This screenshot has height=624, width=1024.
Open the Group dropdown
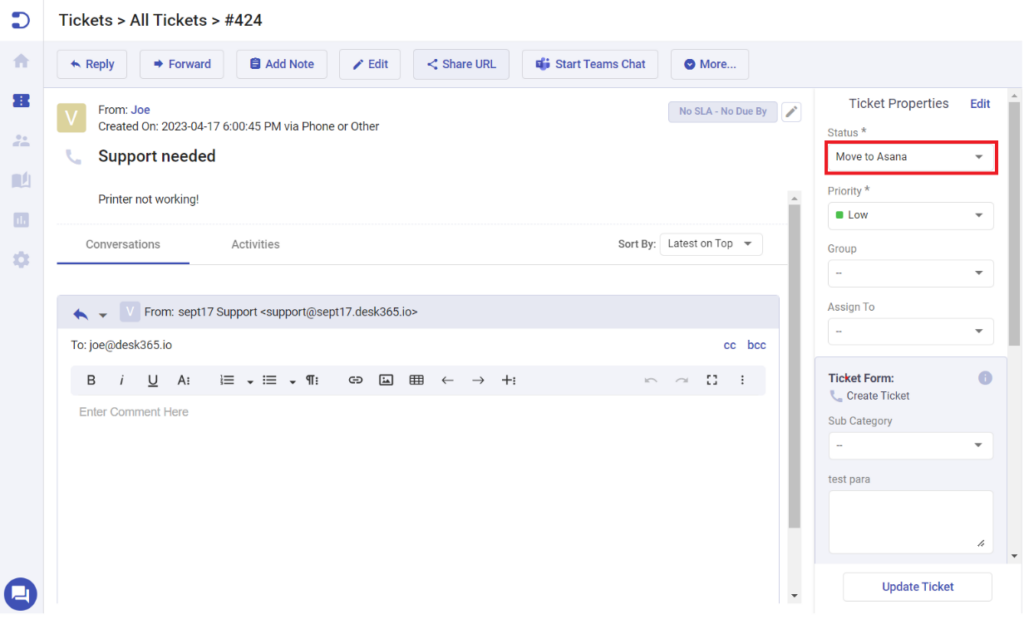tap(910, 273)
